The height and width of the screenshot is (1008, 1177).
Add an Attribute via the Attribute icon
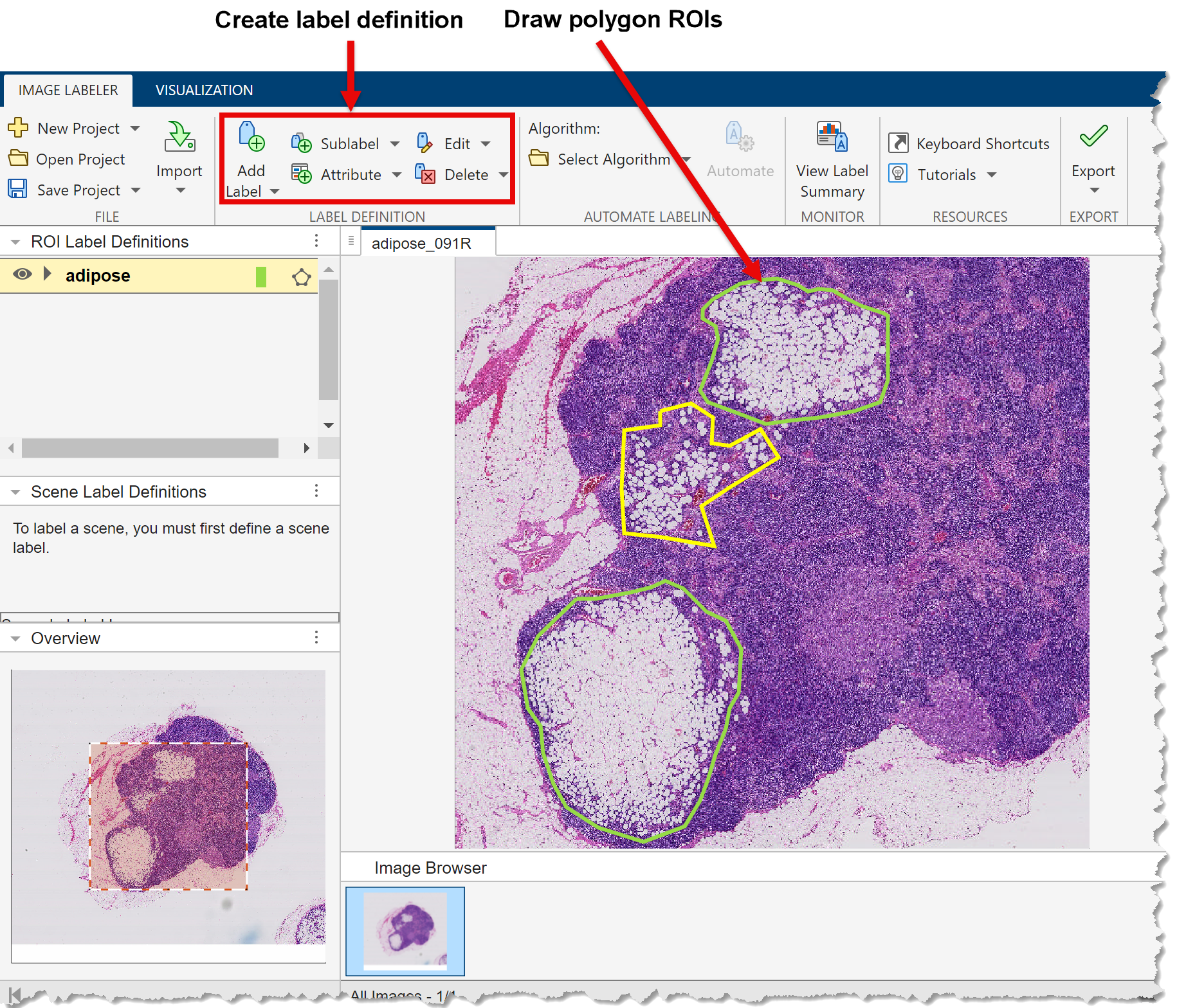pyautogui.click(x=300, y=174)
